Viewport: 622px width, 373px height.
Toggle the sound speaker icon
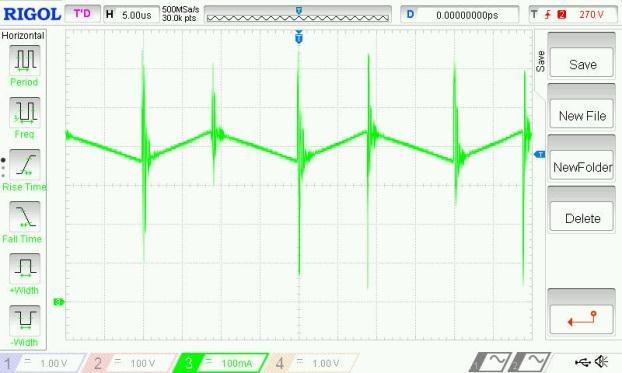[x=602, y=361]
